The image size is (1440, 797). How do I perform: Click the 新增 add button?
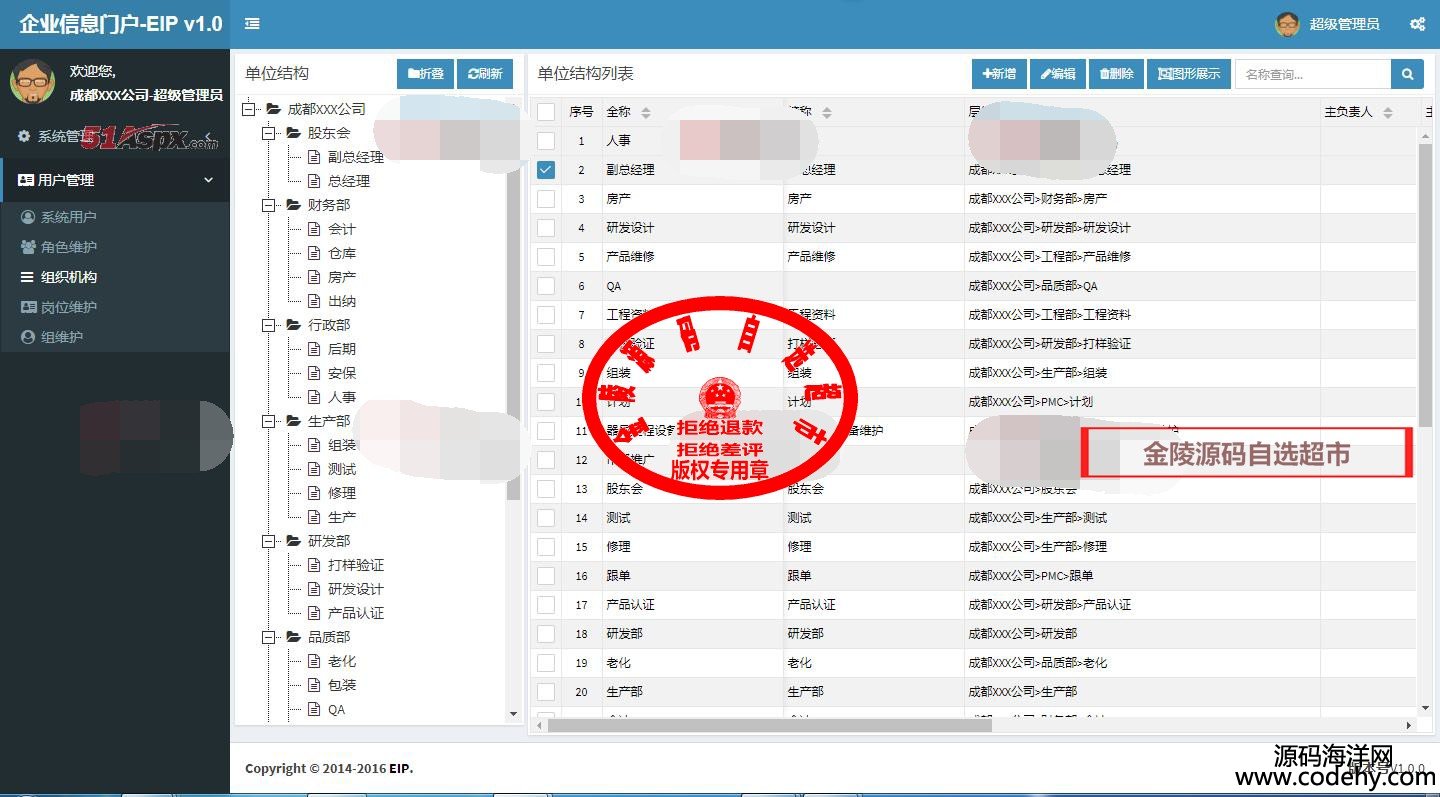tap(999, 74)
